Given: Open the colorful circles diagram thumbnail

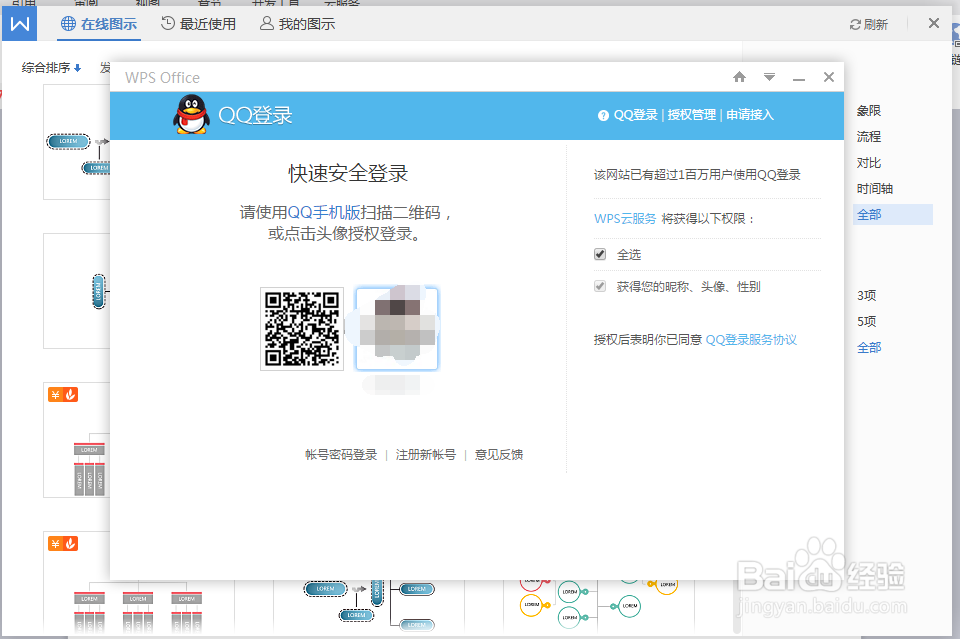Looking at the screenshot, I should 599,606.
